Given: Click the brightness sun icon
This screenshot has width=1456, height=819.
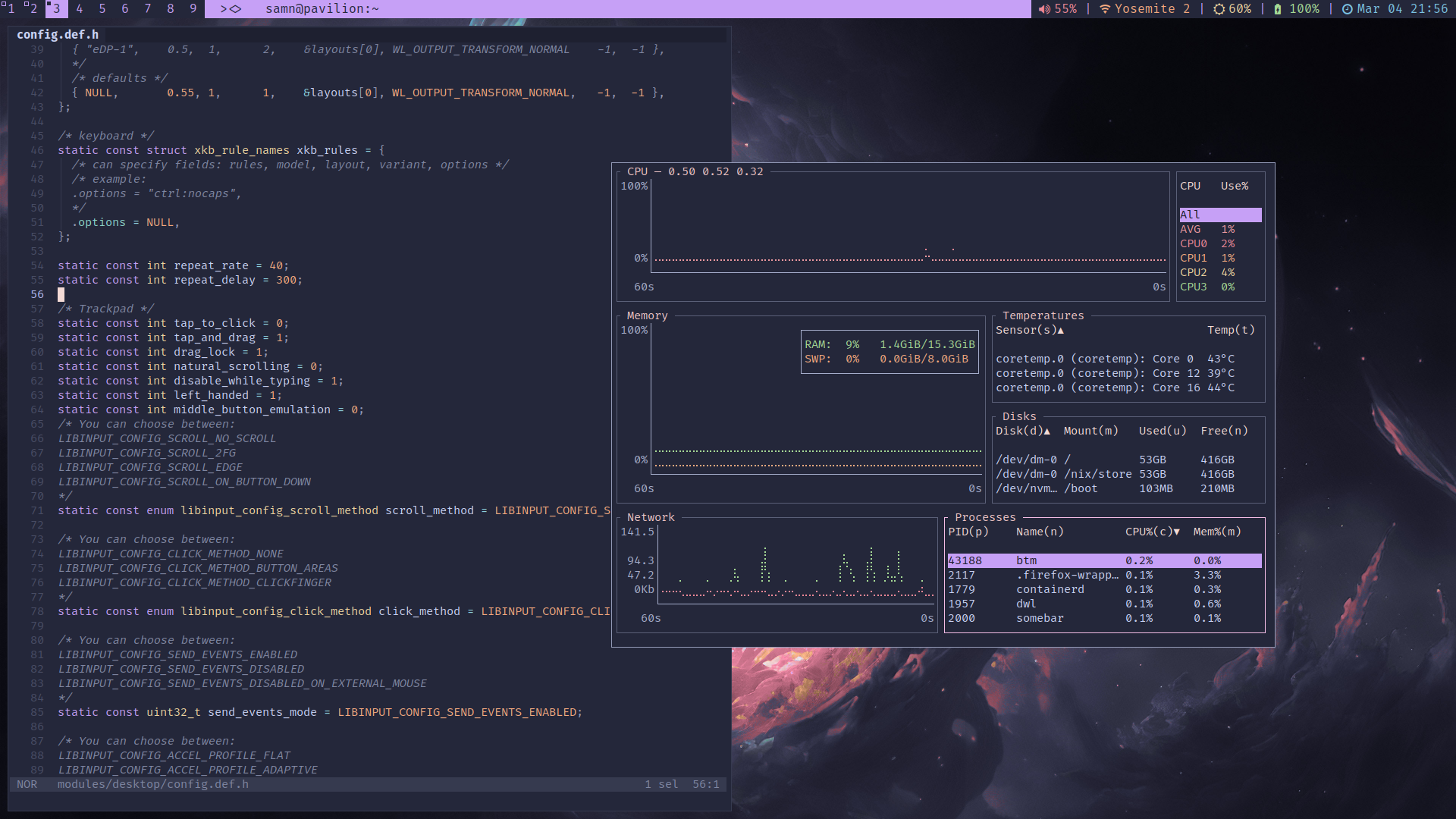Looking at the screenshot, I should (1219, 9).
